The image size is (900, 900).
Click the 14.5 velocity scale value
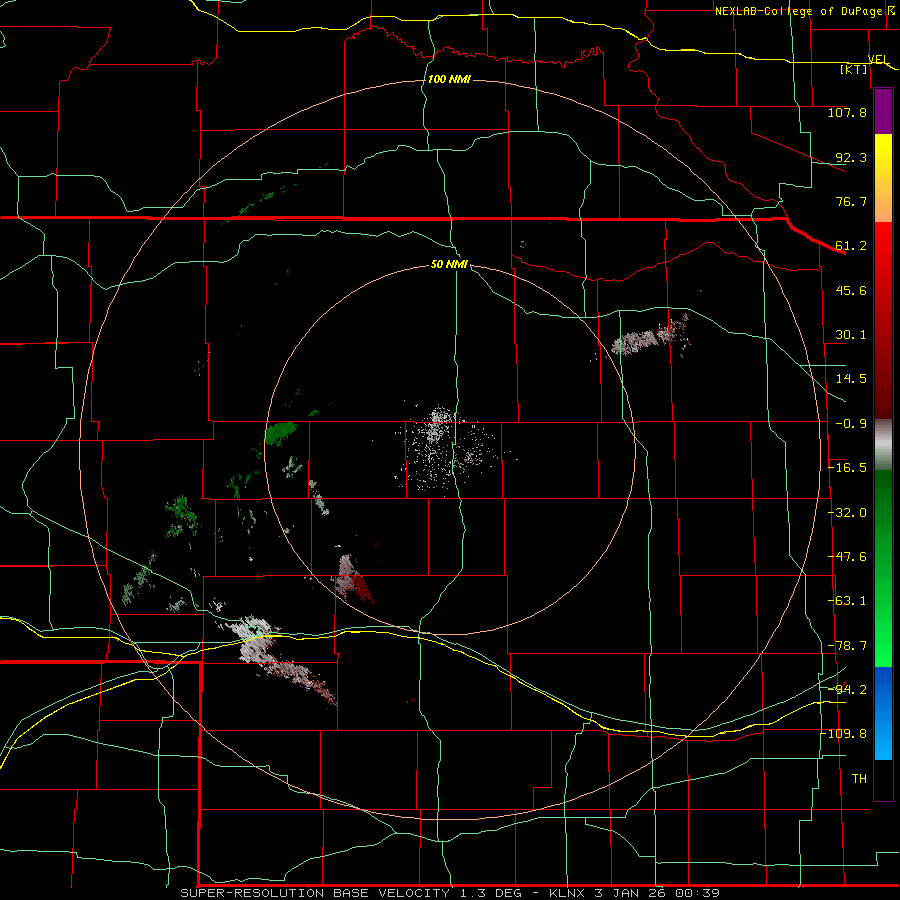(851, 379)
